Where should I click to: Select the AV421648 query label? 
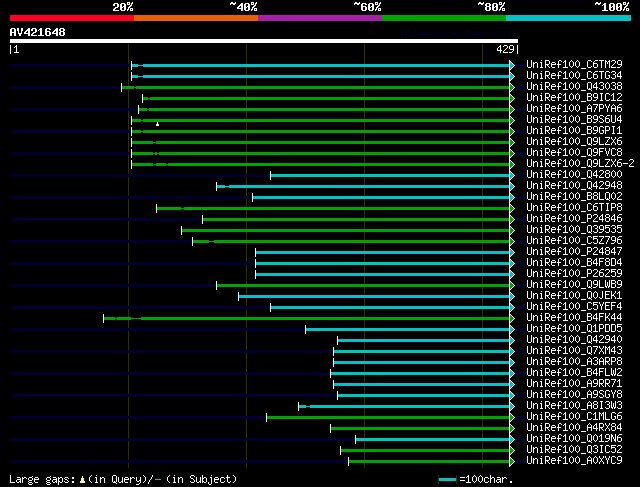click(x=38, y=32)
